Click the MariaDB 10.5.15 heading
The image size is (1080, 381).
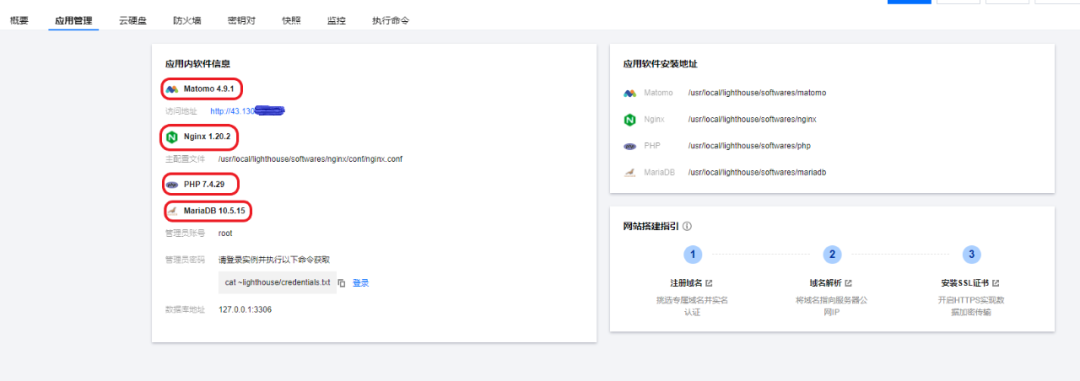tap(214, 210)
